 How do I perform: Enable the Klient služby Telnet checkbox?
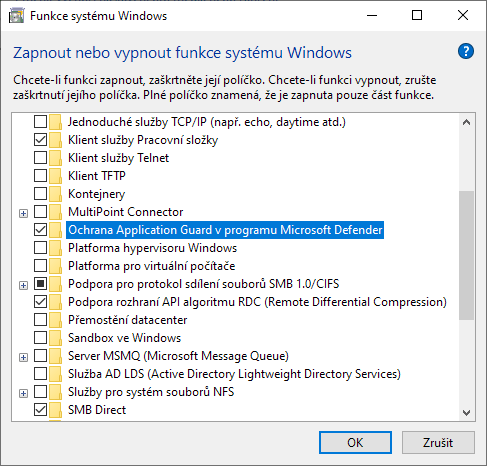tap(40, 158)
